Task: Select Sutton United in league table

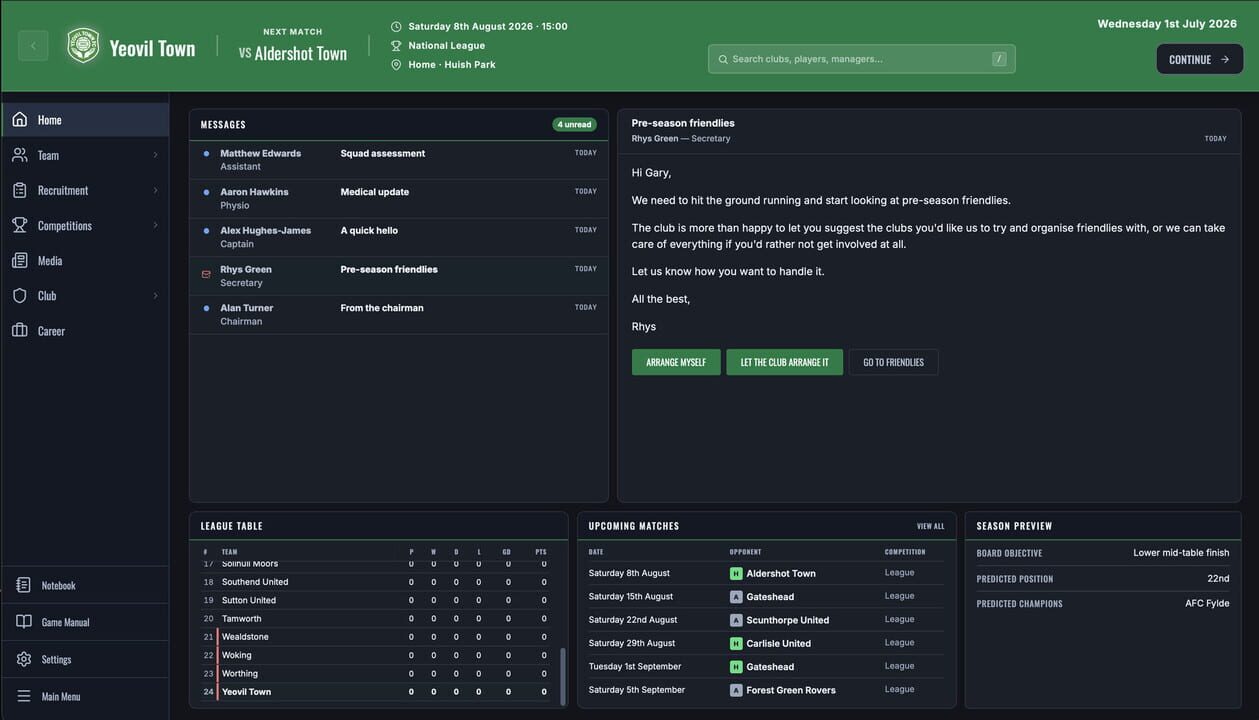Action: coord(375,600)
